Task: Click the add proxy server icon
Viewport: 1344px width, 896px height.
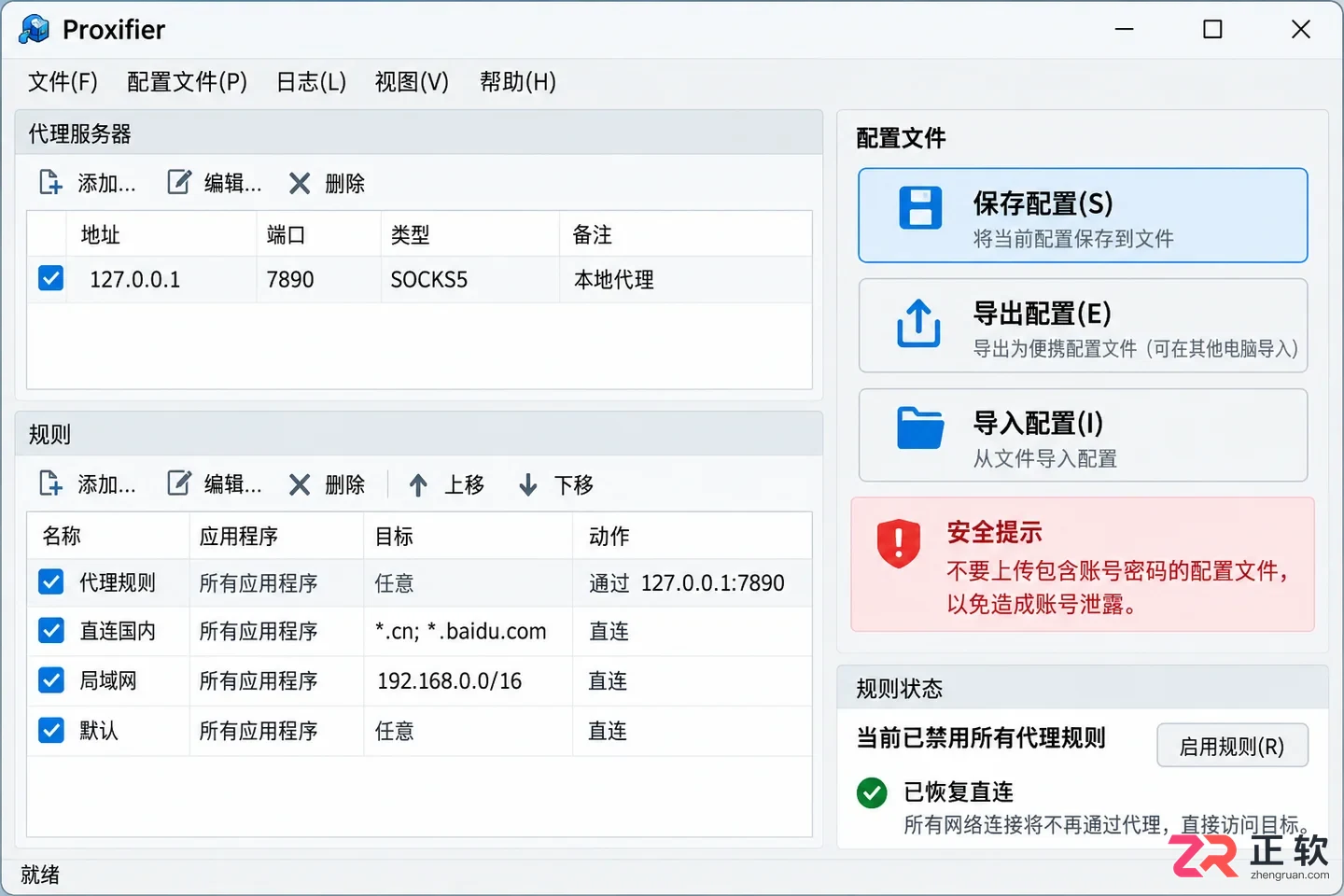Action: click(50, 183)
